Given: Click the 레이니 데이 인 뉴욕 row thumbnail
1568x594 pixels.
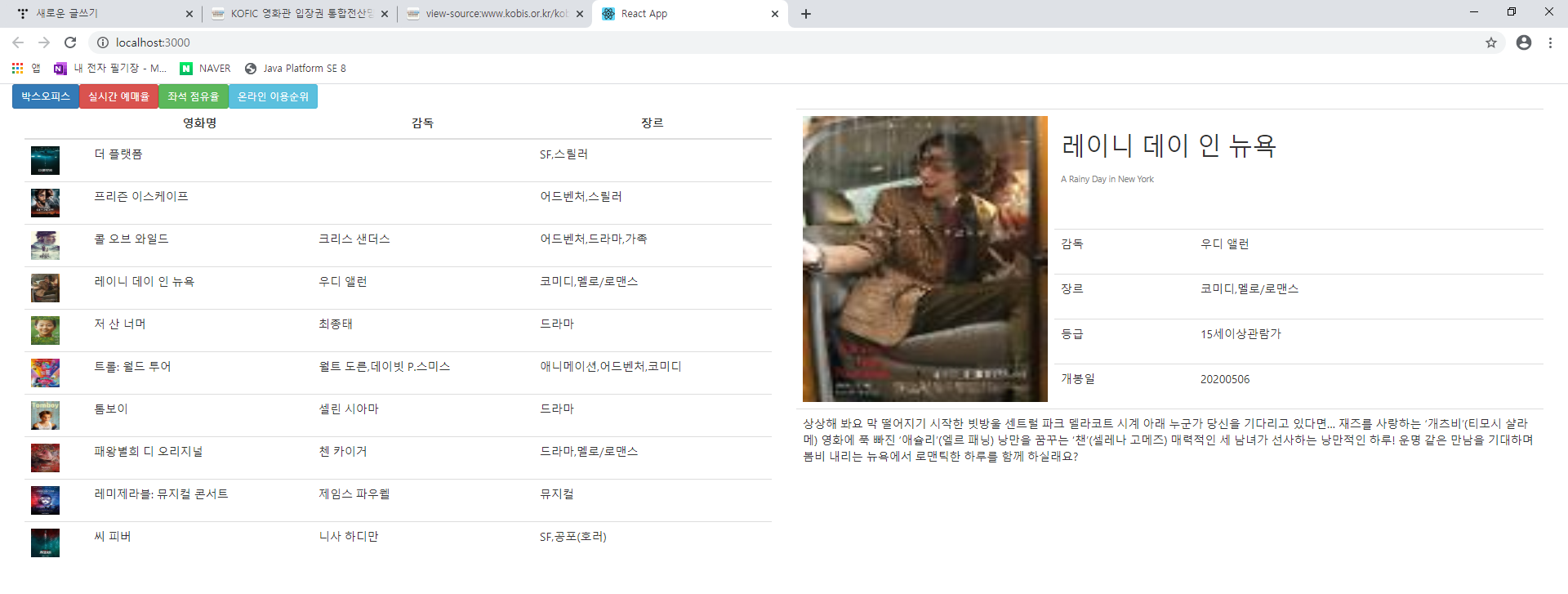Looking at the screenshot, I should pyautogui.click(x=45, y=288).
